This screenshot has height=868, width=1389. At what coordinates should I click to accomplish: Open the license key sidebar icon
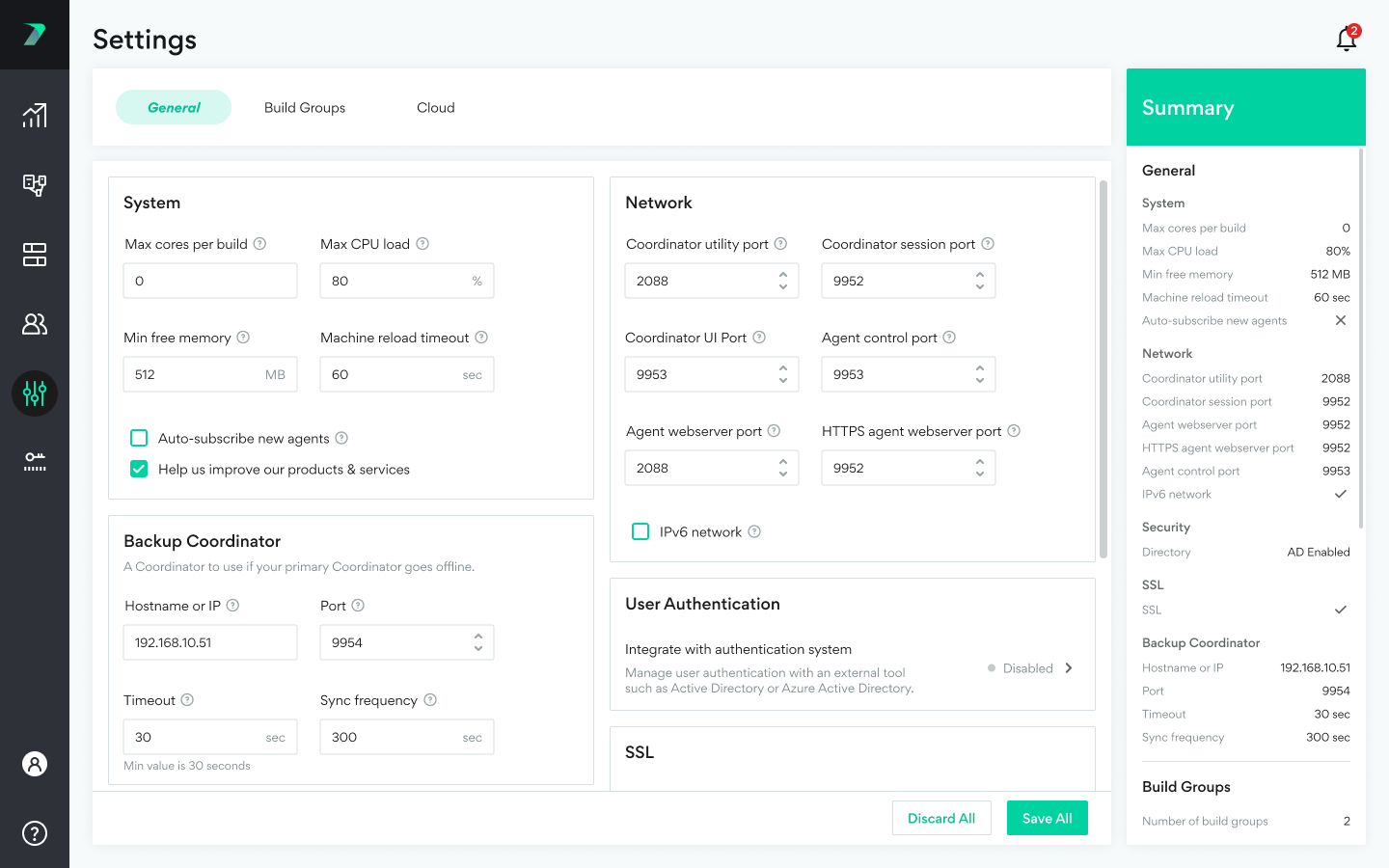point(35,462)
